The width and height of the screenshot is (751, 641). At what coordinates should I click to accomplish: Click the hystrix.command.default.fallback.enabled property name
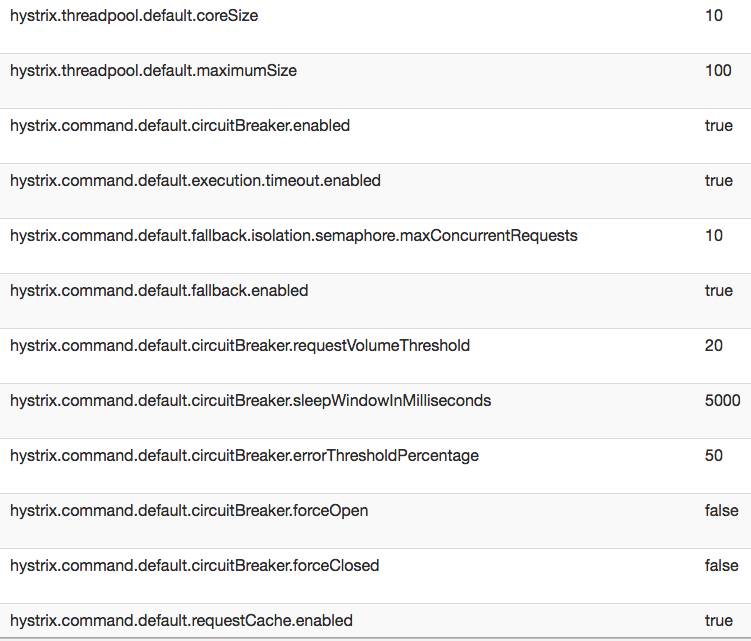159,291
